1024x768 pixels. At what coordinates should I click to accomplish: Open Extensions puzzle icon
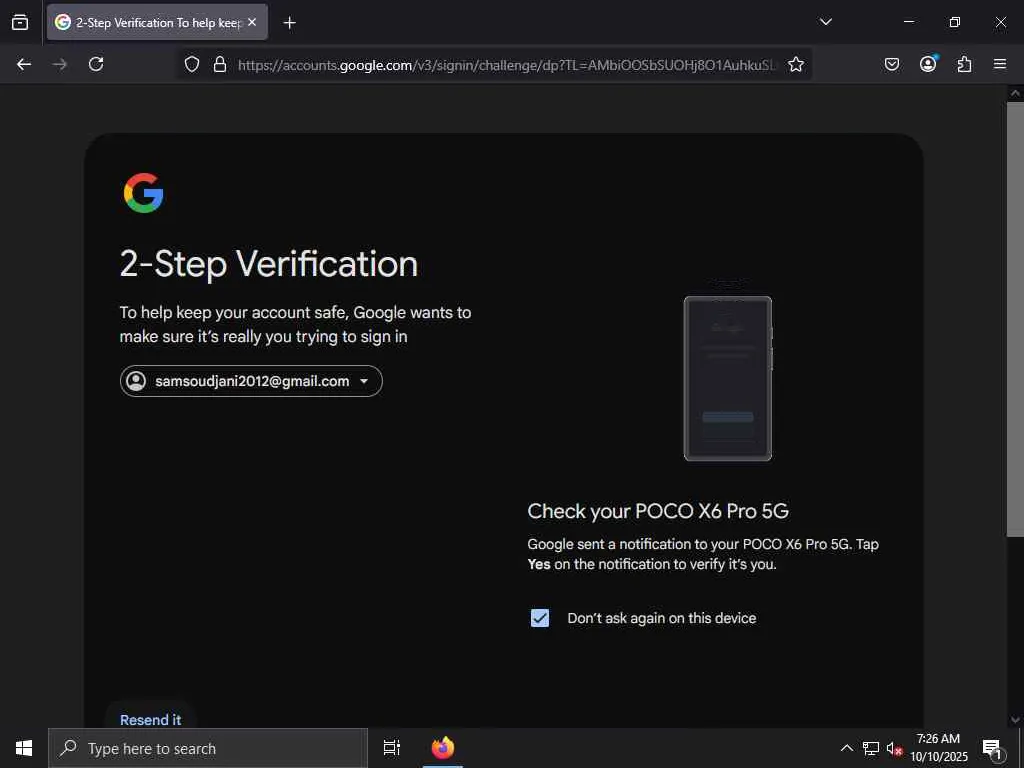click(x=964, y=64)
